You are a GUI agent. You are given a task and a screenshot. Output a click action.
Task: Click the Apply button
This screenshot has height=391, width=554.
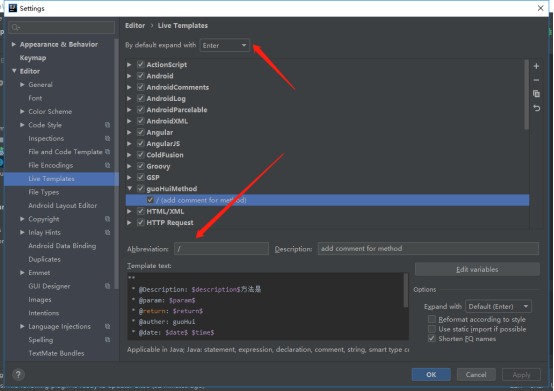(x=521, y=374)
